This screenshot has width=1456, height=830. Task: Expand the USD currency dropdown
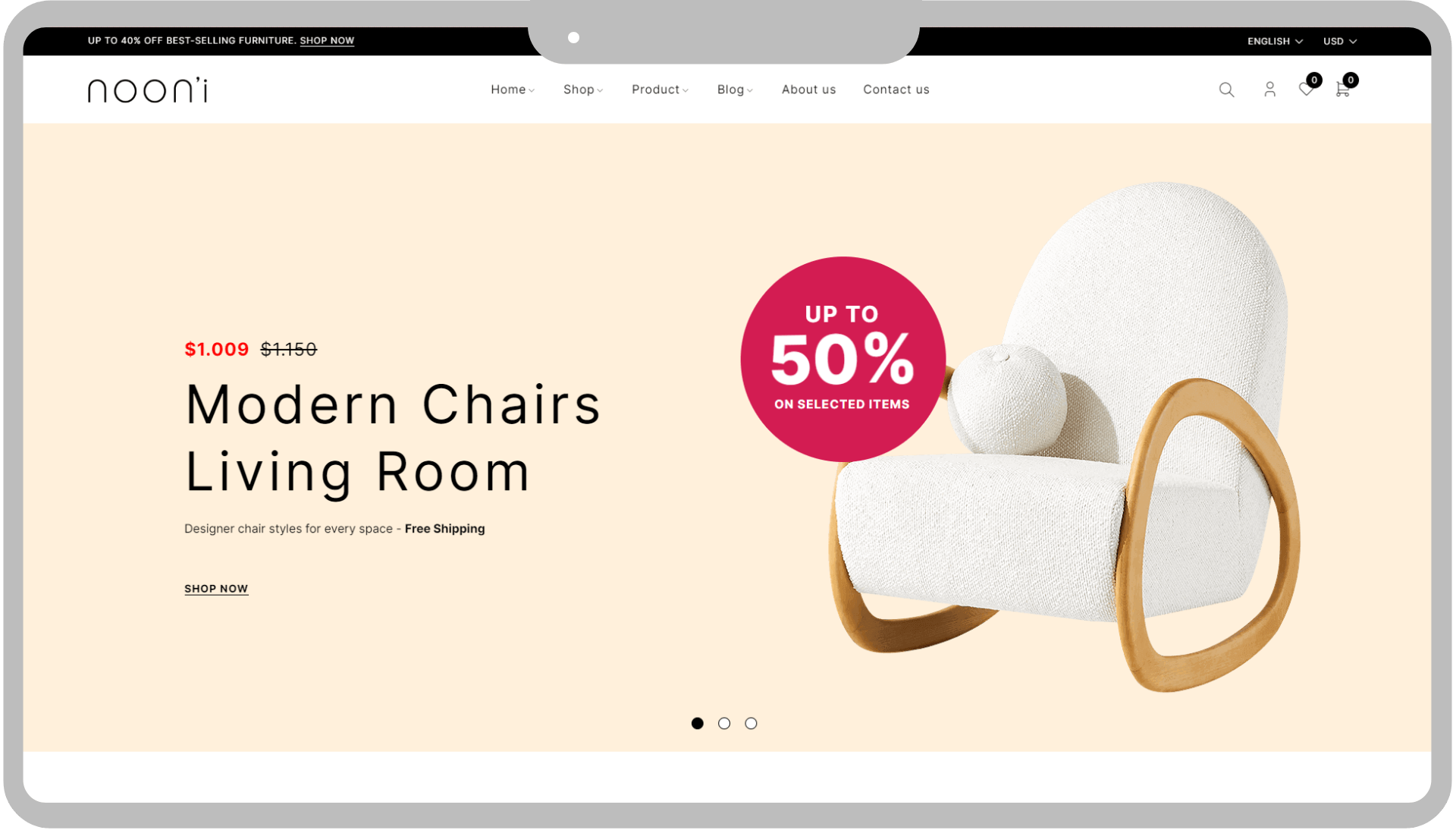(1340, 41)
